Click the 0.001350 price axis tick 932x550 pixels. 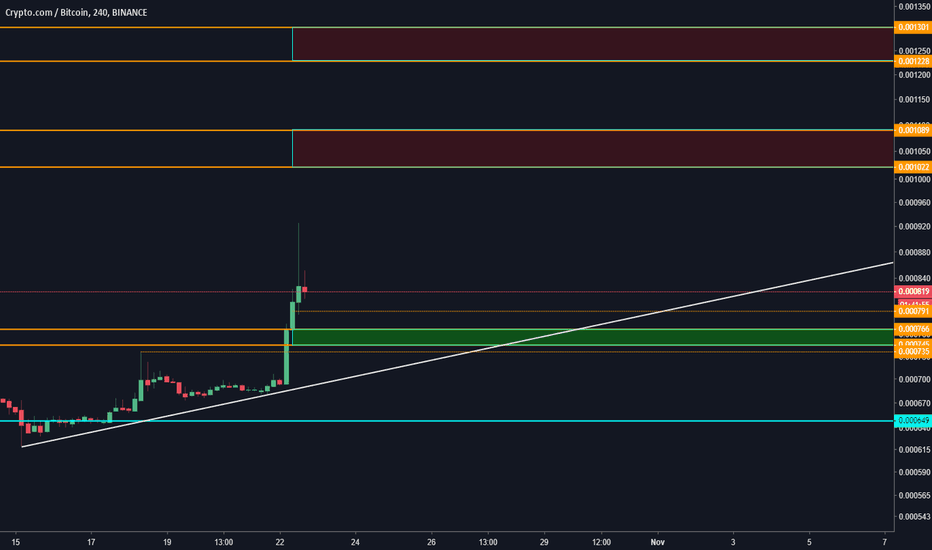(914, 7)
